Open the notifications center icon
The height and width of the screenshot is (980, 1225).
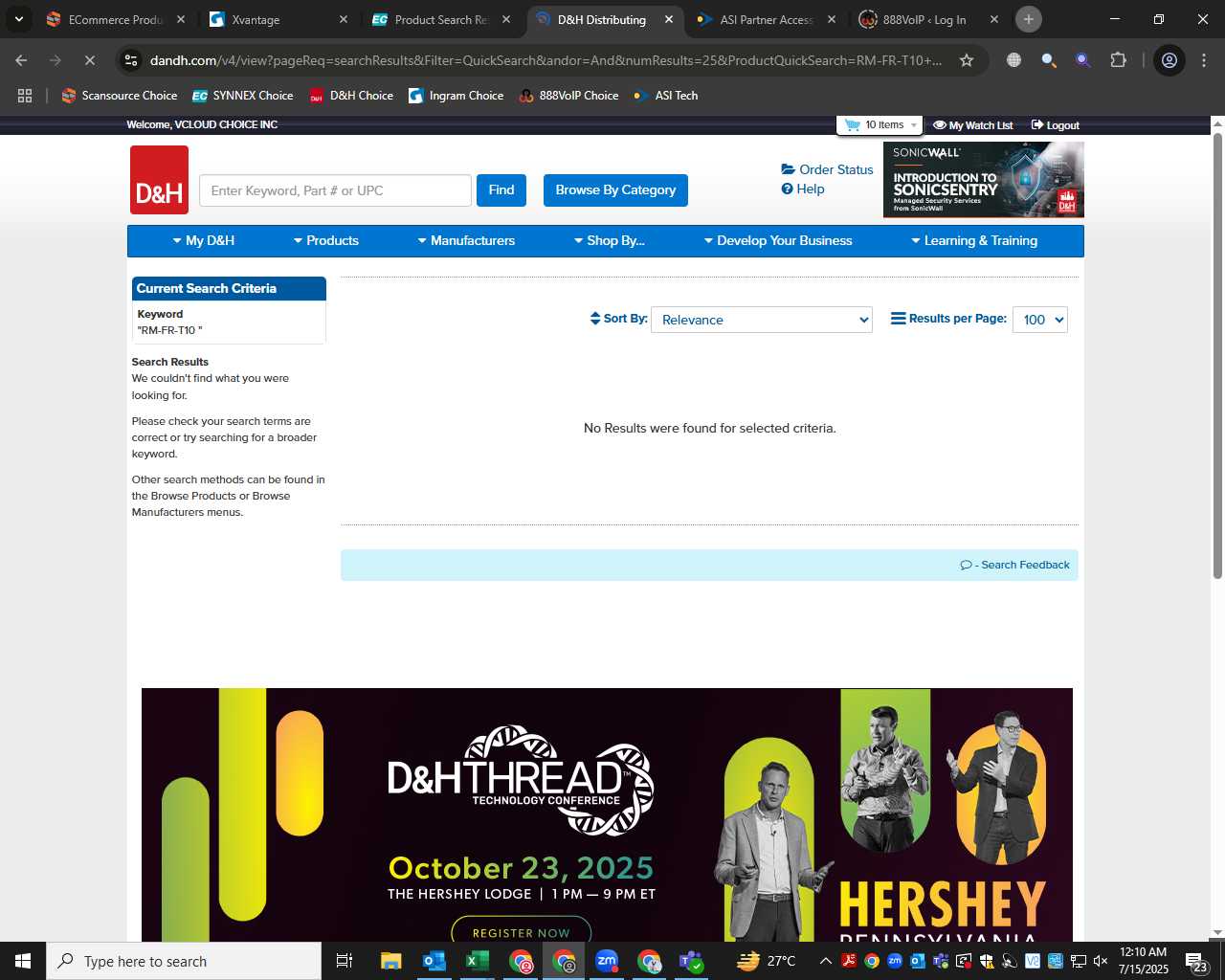point(1197,961)
